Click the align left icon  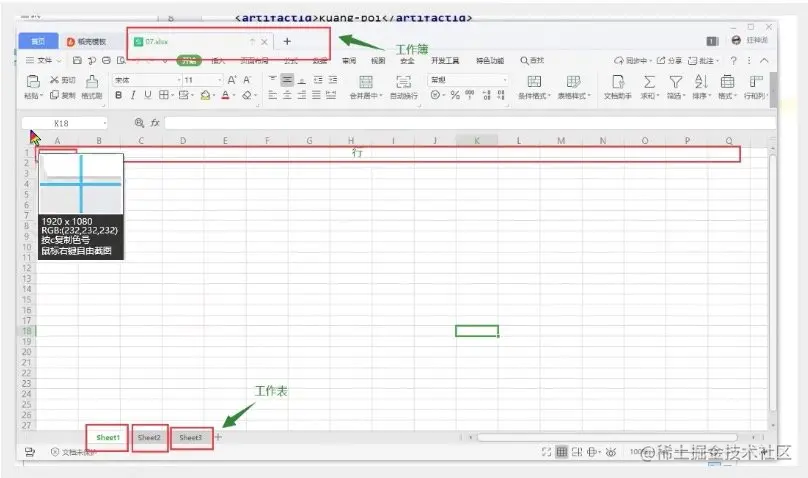tap(273, 95)
